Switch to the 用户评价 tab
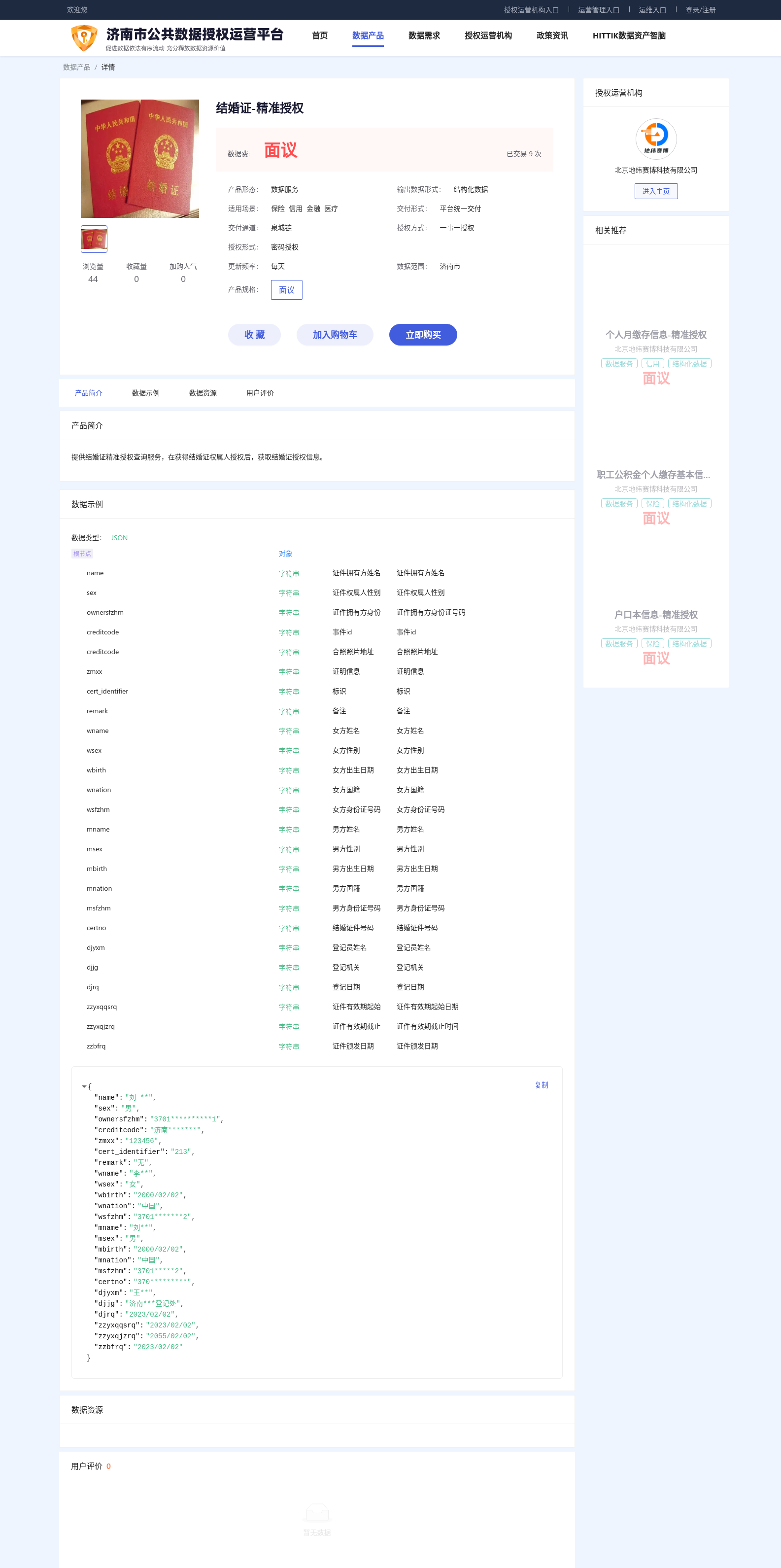This screenshot has height=1568, width=781. coord(260,393)
